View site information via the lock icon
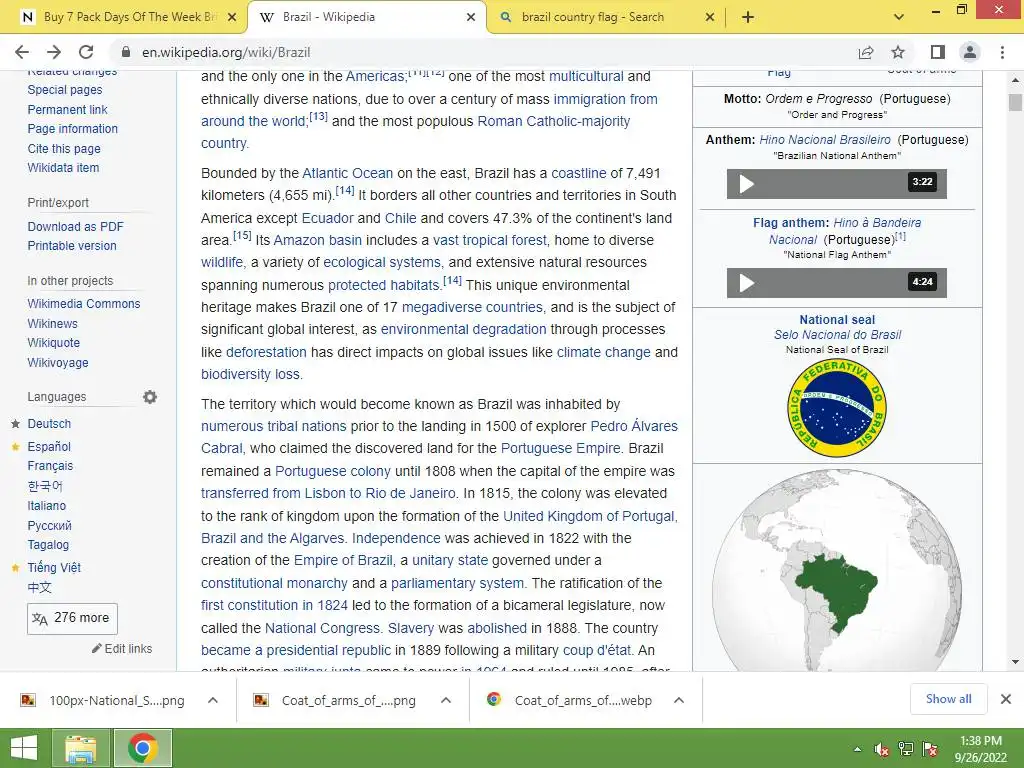 pyautogui.click(x=126, y=52)
